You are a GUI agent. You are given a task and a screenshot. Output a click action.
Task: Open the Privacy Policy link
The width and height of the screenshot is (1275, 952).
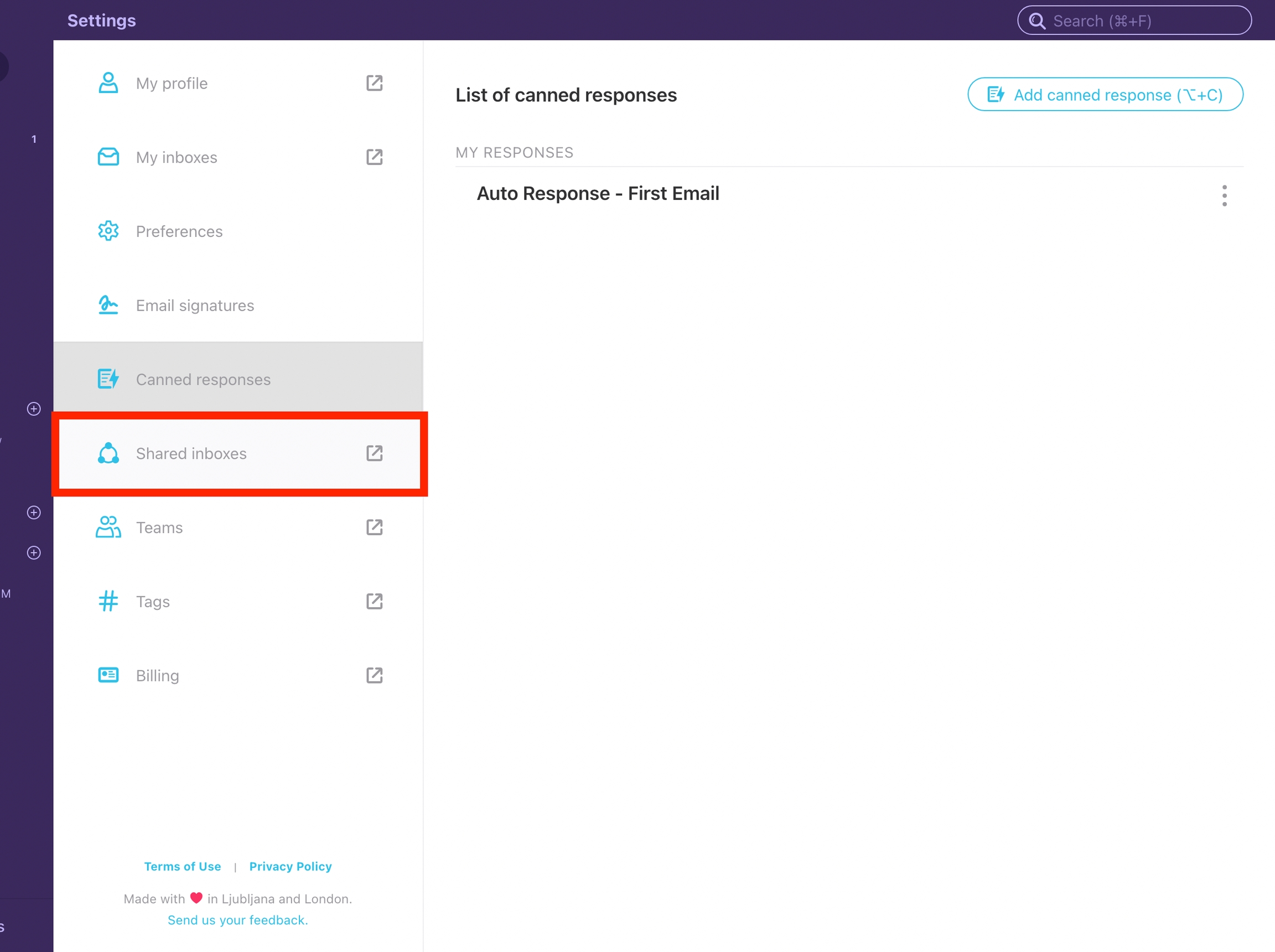(x=291, y=866)
